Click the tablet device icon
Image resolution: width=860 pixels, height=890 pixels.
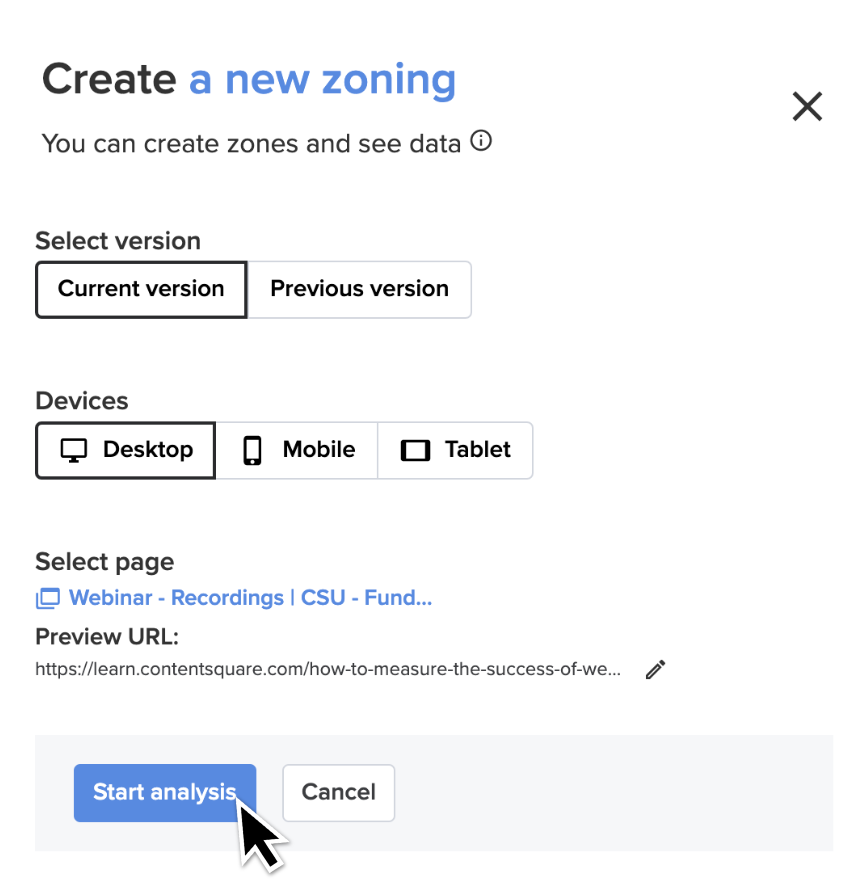[x=416, y=451]
